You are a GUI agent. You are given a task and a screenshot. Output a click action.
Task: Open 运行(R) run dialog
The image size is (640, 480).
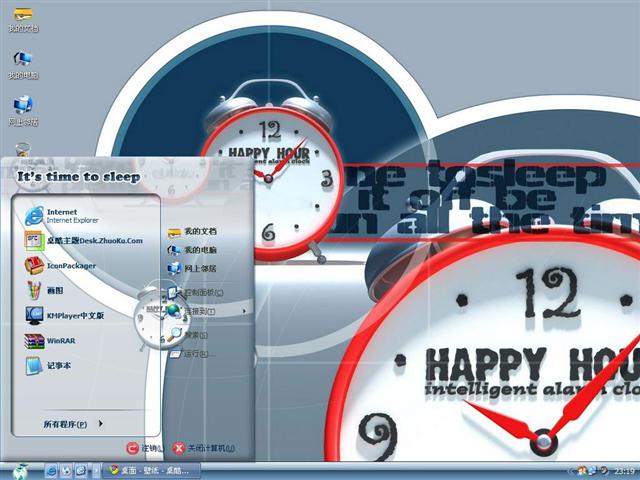click(x=191, y=353)
